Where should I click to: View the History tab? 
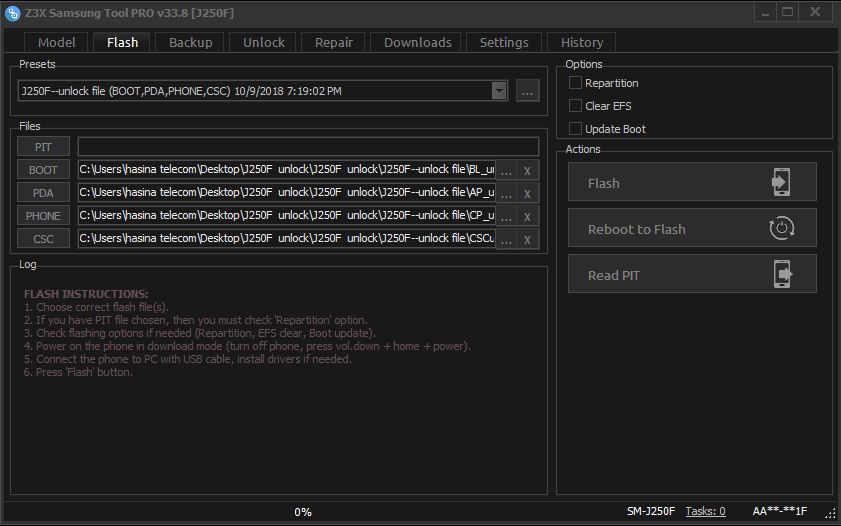click(582, 42)
